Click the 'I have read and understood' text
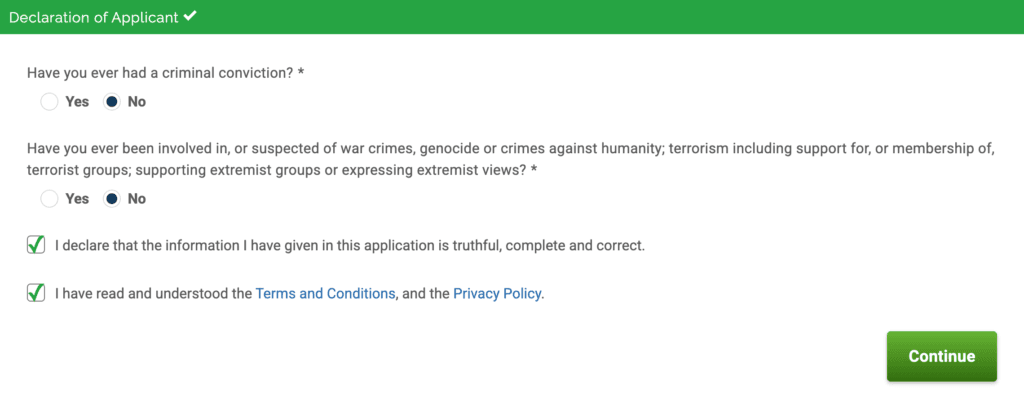The image size is (1024, 409). point(154,294)
